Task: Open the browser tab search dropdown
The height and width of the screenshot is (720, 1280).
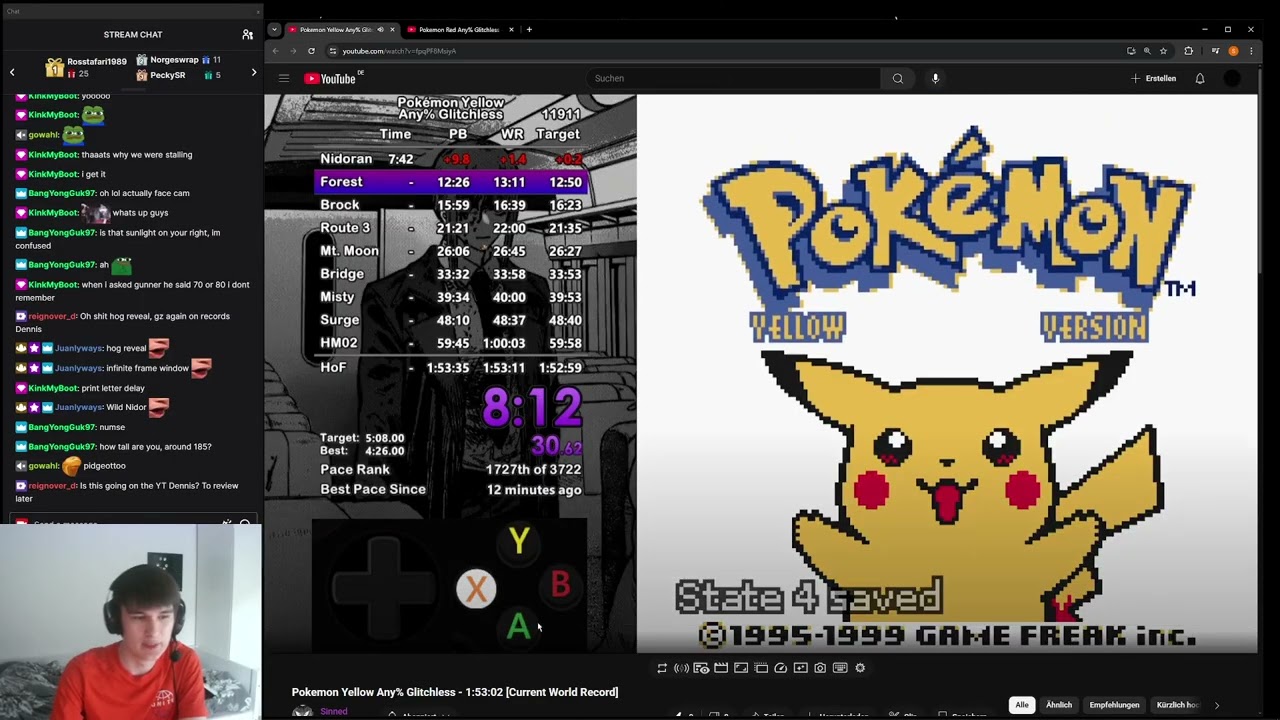Action: pos(274,30)
